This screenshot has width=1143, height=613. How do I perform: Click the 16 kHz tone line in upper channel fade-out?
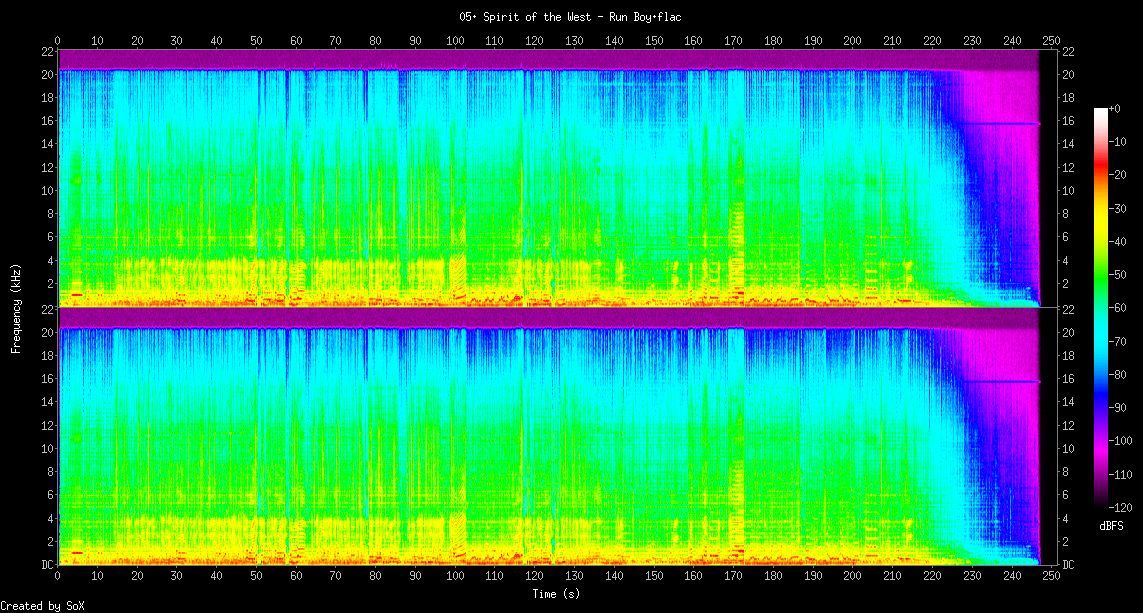pos(1000,124)
